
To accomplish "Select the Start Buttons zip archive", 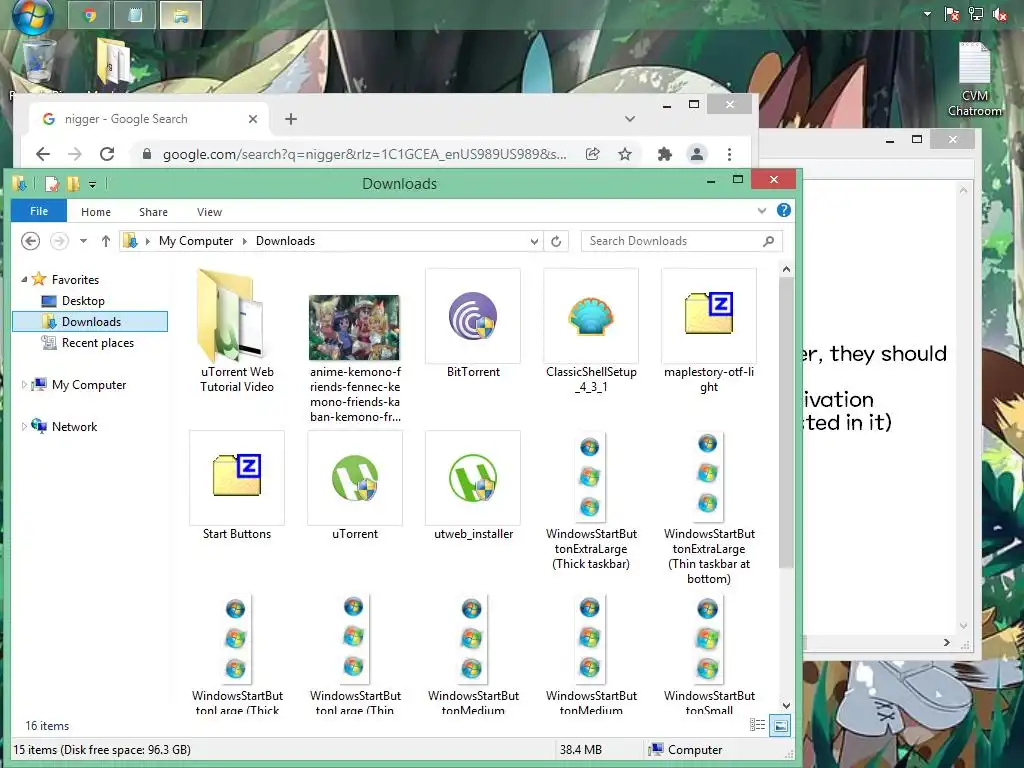I will (236, 478).
